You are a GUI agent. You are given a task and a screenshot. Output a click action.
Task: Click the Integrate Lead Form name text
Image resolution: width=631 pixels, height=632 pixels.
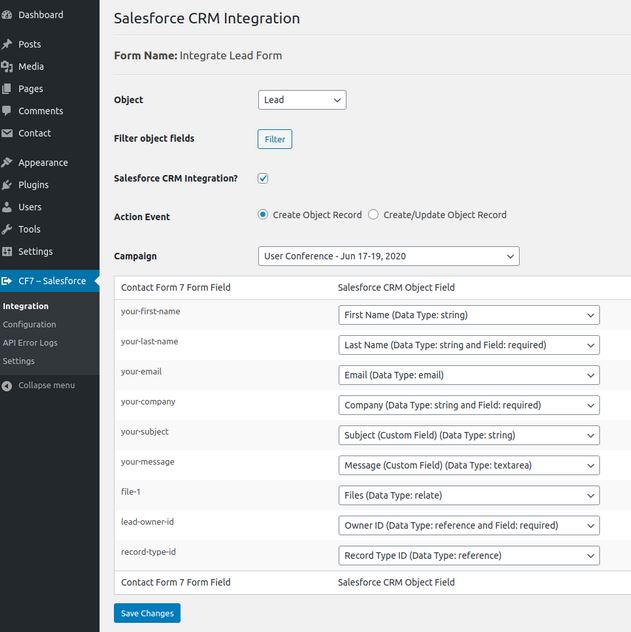[231, 56]
